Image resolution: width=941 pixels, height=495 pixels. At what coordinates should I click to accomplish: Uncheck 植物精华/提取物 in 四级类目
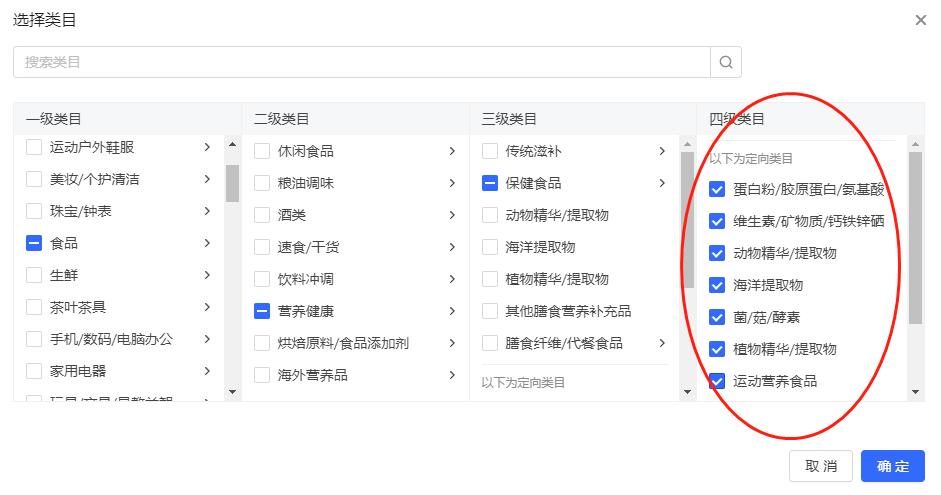click(x=717, y=349)
